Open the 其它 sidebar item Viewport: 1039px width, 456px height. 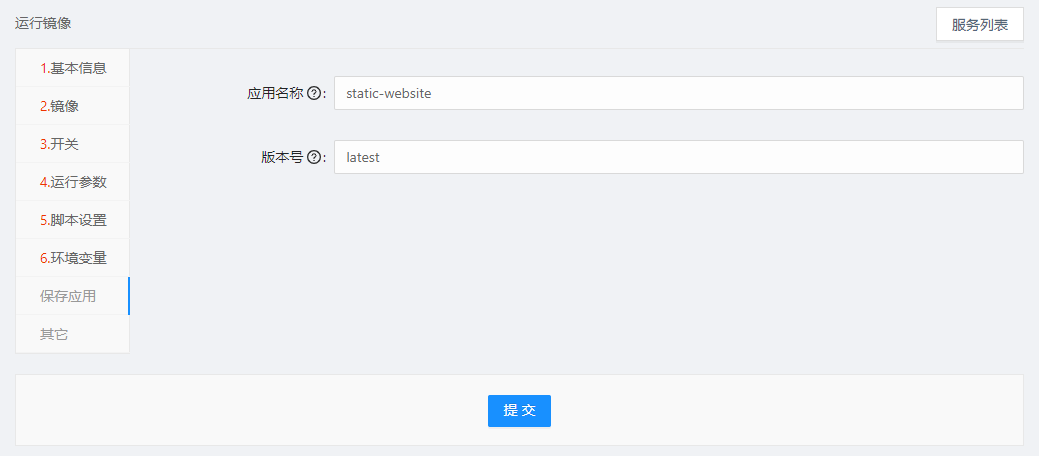click(x=54, y=334)
